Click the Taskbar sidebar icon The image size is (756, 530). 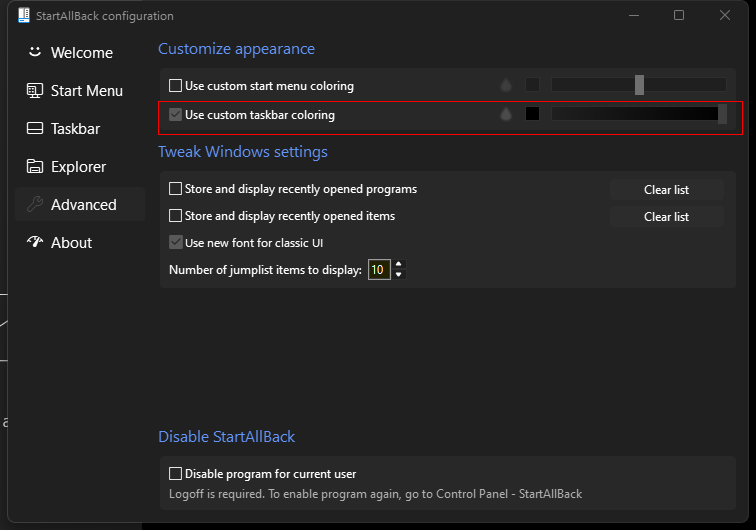pyautogui.click(x=35, y=128)
